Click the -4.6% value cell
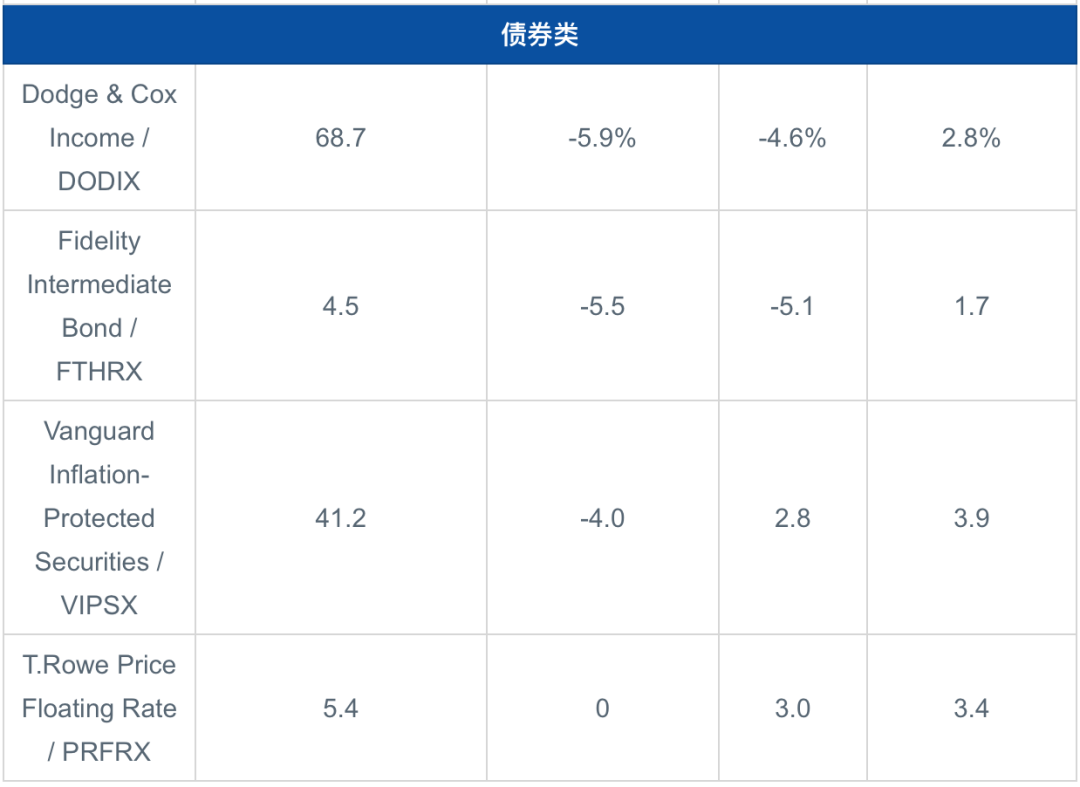The width and height of the screenshot is (1080, 787). point(792,138)
